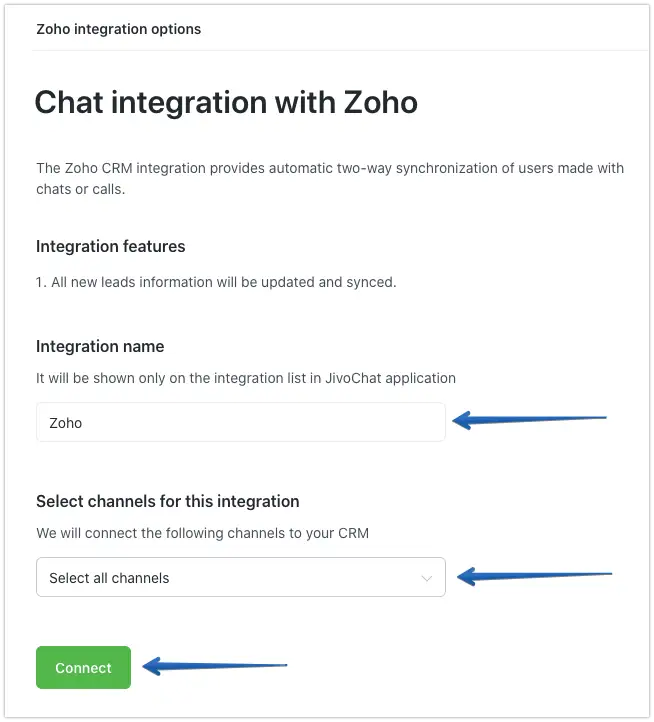Viewport: 654px width, 722px height.
Task: Click the Zoho integration options header title
Action: pyautogui.click(x=118, y=29)
